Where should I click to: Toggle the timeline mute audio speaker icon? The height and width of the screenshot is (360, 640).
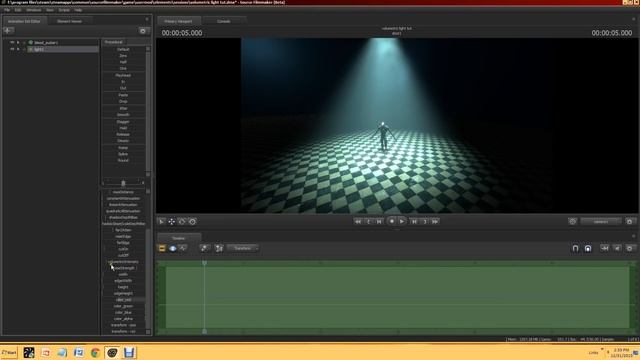point(617,248)
